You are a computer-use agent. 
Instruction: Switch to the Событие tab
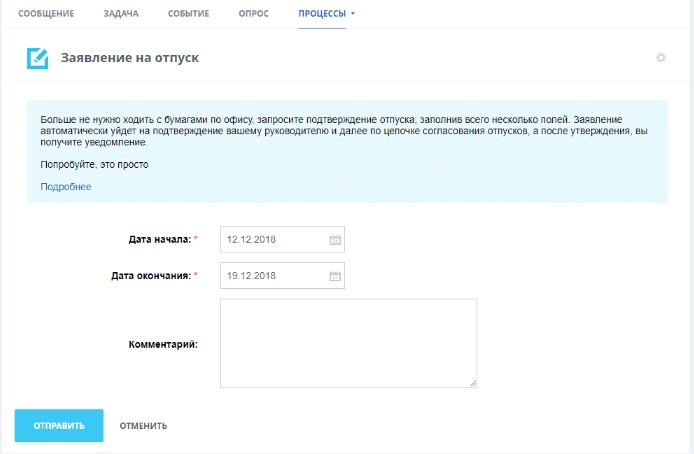[189, 14]
